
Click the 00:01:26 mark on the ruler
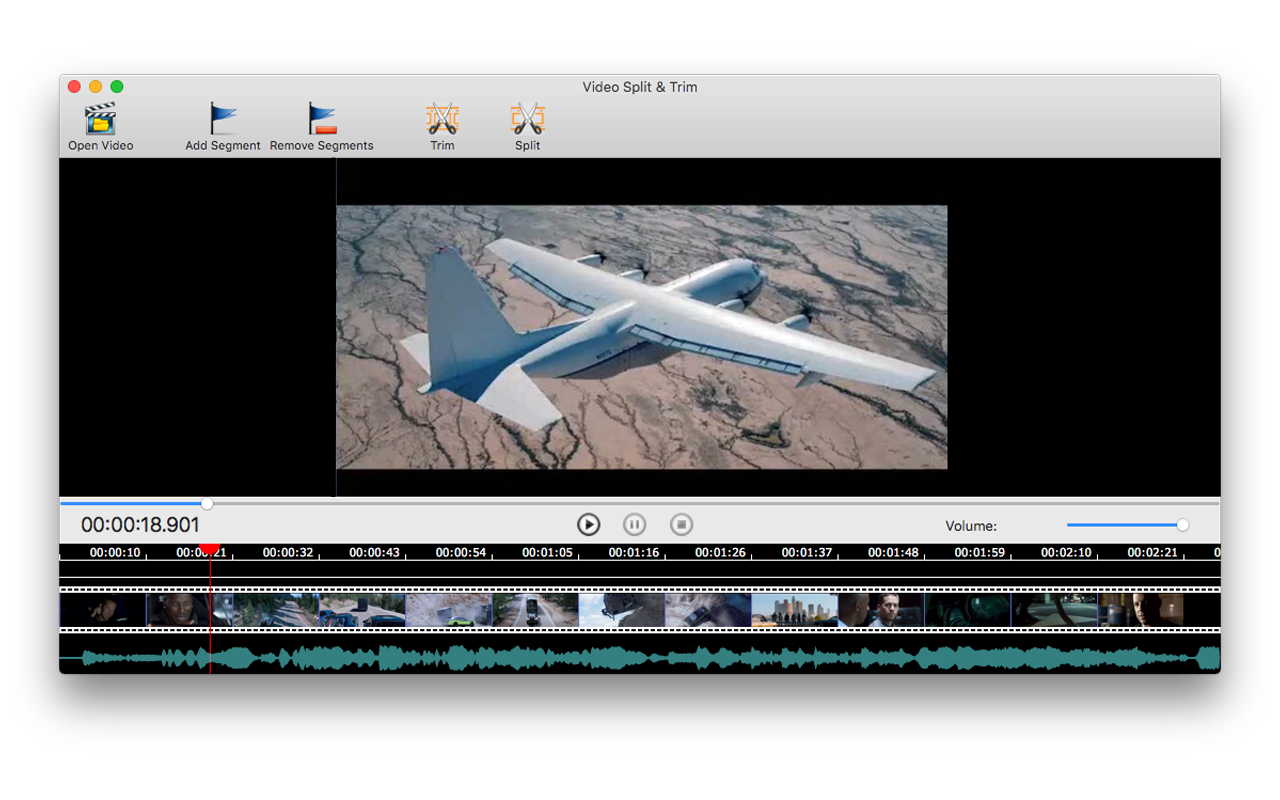coord(720,552)
